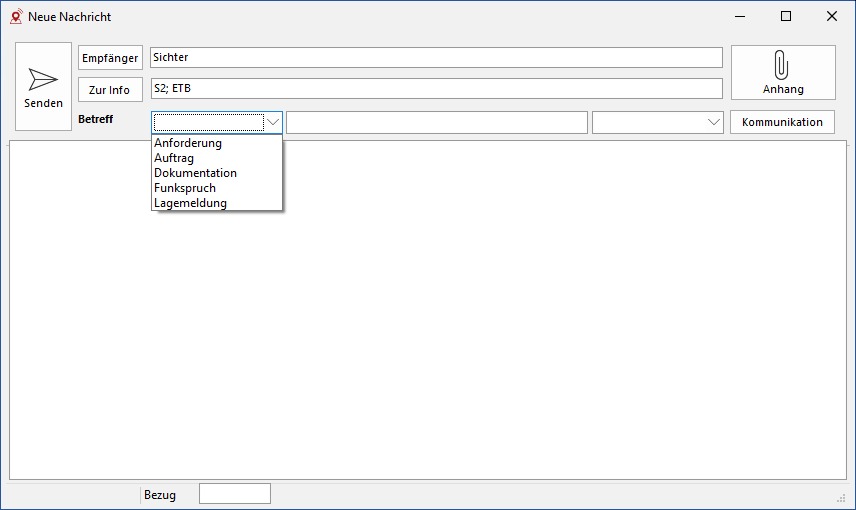Close the Neue Nachricht window
The image size is (856, 510).
click(832, 16)
